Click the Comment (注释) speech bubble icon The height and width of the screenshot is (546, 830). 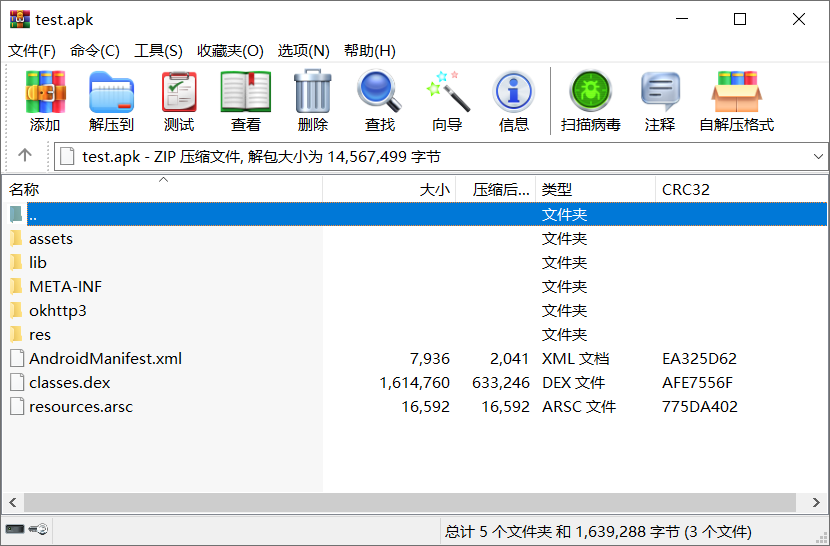point(660,92)
